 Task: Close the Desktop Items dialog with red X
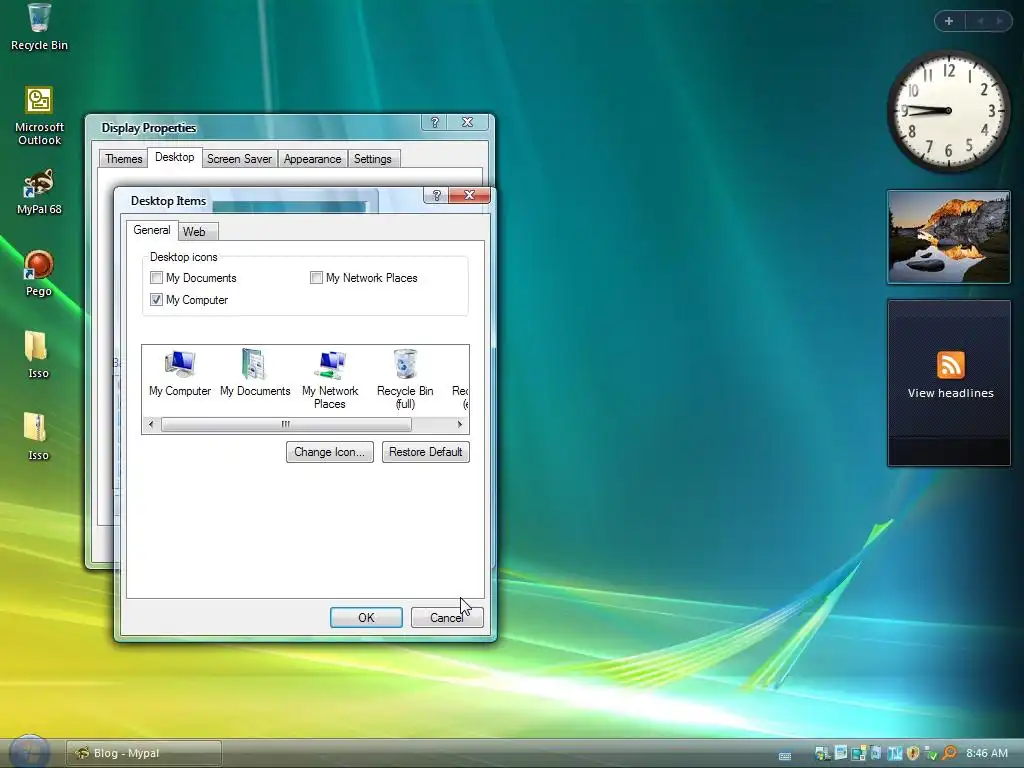(469, 195)
